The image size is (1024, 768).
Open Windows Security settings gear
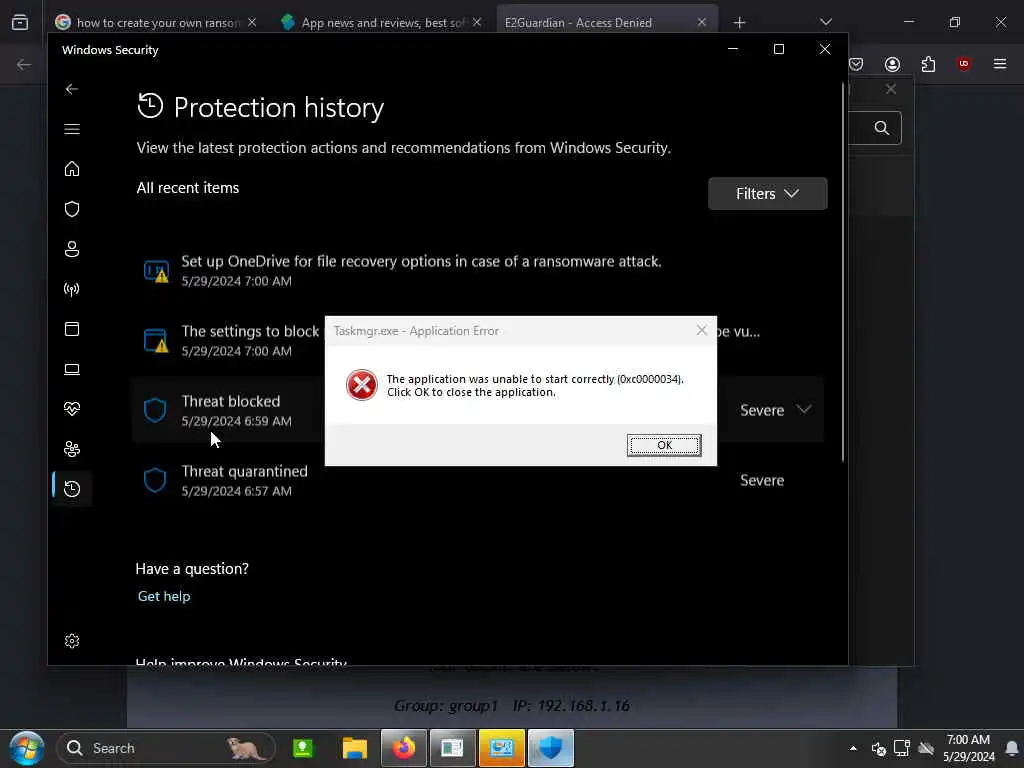point(72,641)
